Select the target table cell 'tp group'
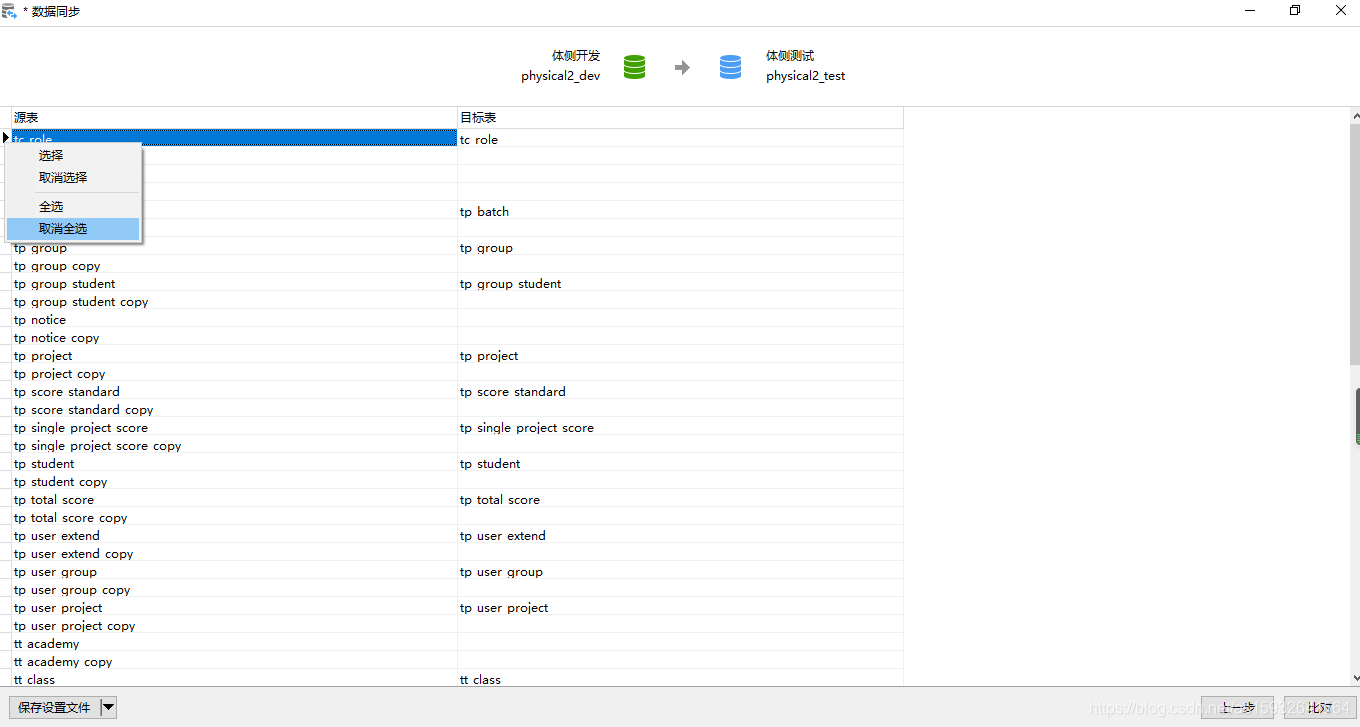Image resolution: width=1360 pixels, height=727 pixels. 680,248
